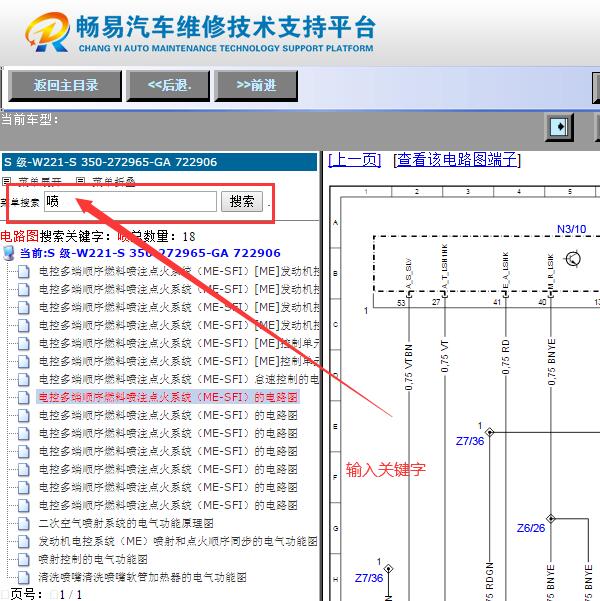Go forward with the >>前进 button

coord(256,85)
